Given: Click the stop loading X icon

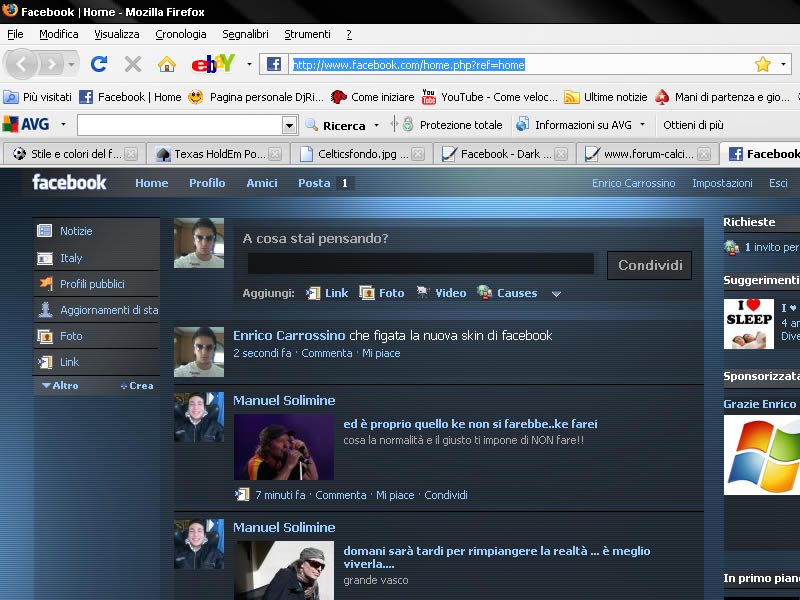Looking at the screenshot, I should point(132,64).
